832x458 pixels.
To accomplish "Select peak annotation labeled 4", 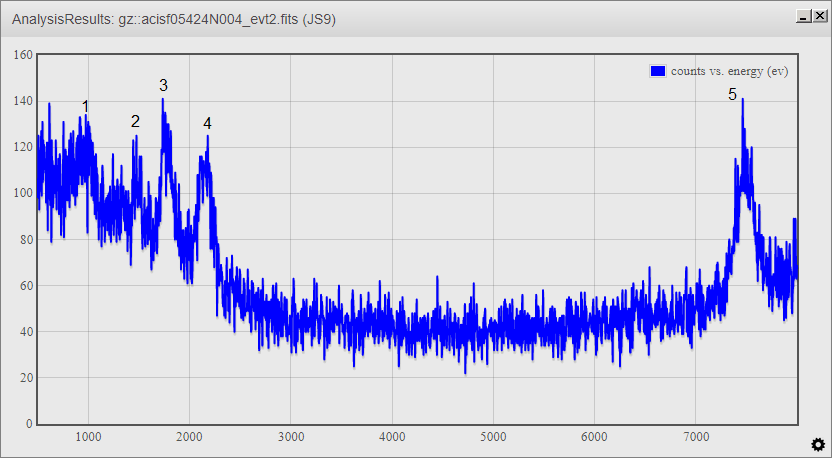I will (207, 123).
